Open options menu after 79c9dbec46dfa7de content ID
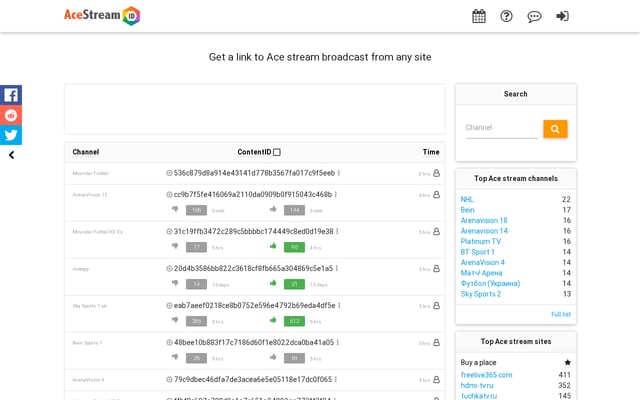Screen dimensions: 640x400 (x=336, y=380)
